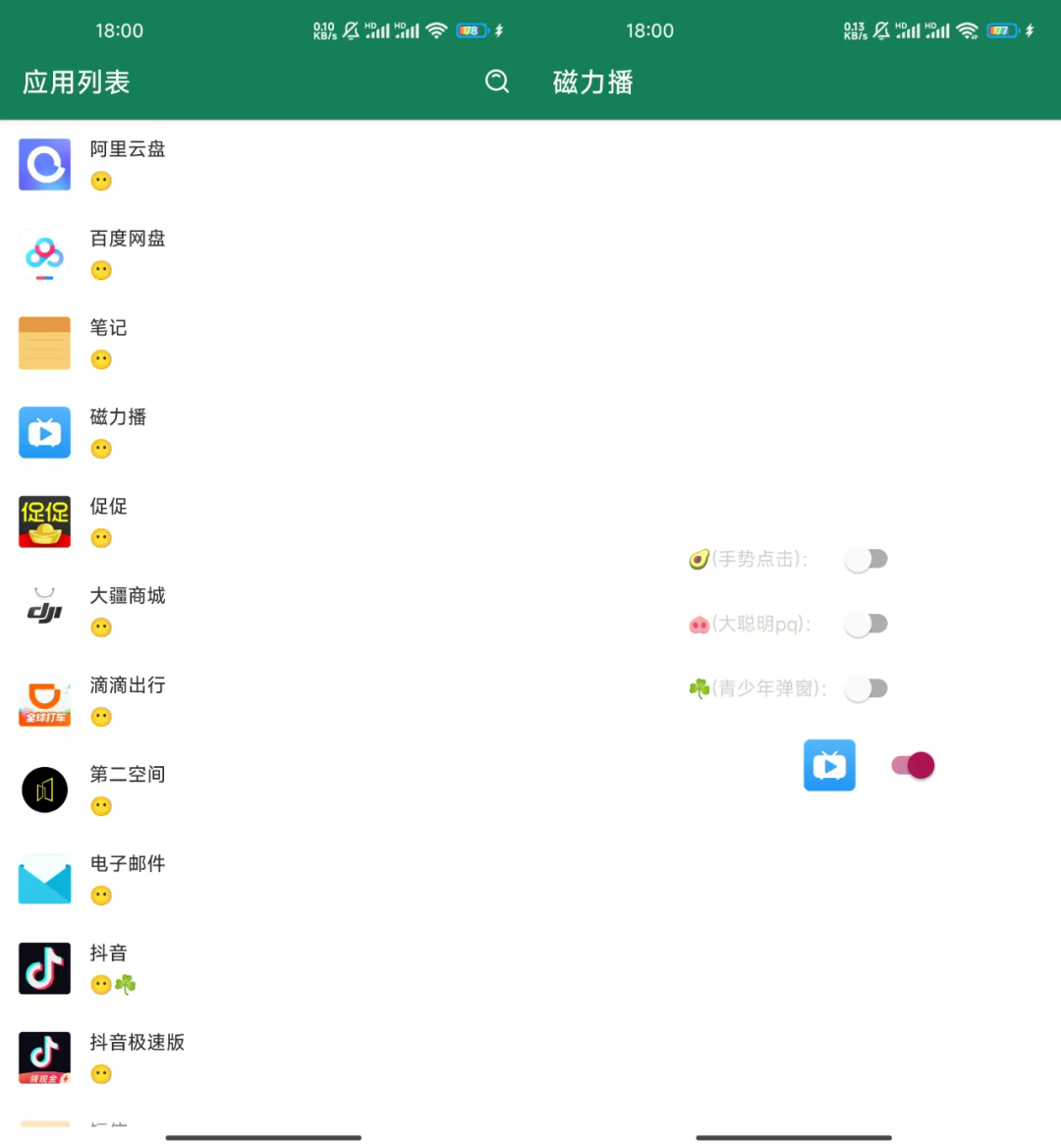The width and height of the screenshot is (1061, 1148).
Task: Select the 笔记 row label
Action: tap(108, 327)
